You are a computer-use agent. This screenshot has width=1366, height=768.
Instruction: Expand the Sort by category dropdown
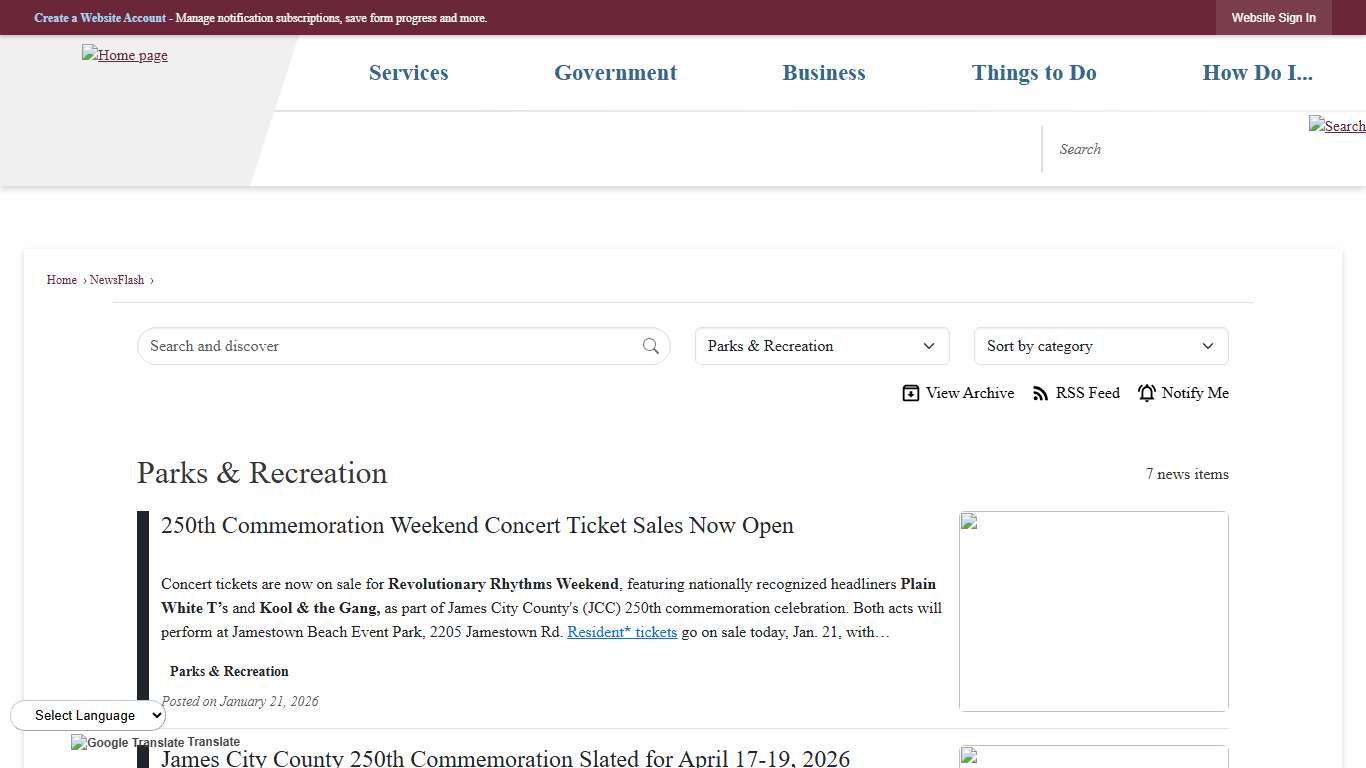click(x=1100, y=346)
